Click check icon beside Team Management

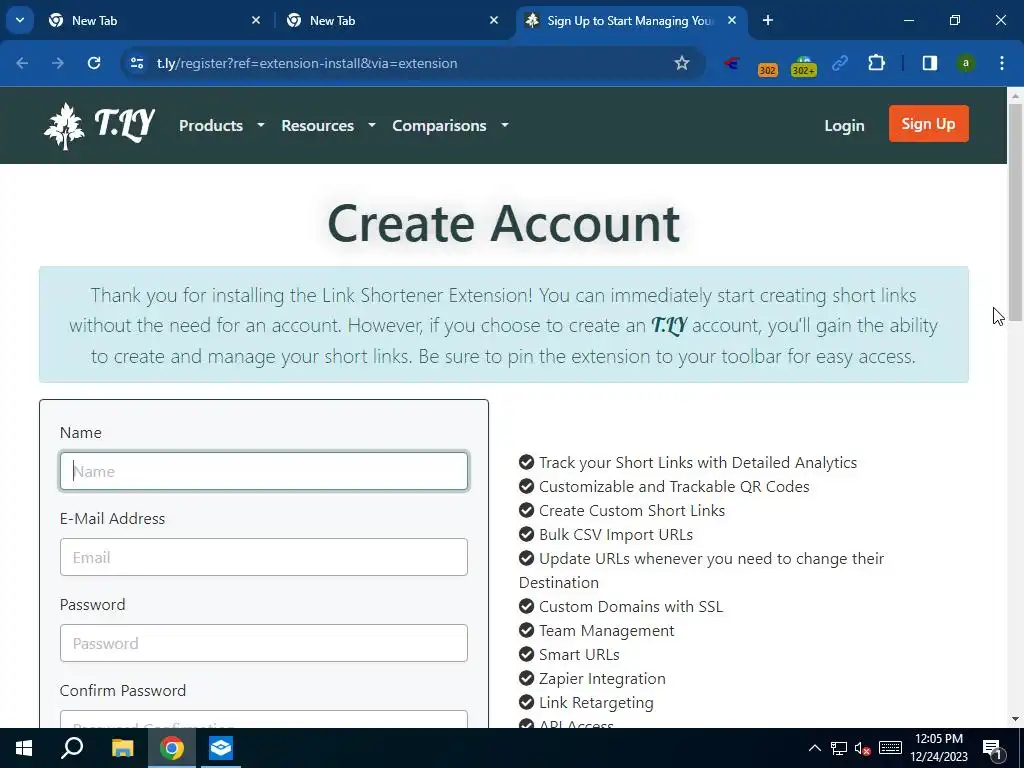[526, 630]
